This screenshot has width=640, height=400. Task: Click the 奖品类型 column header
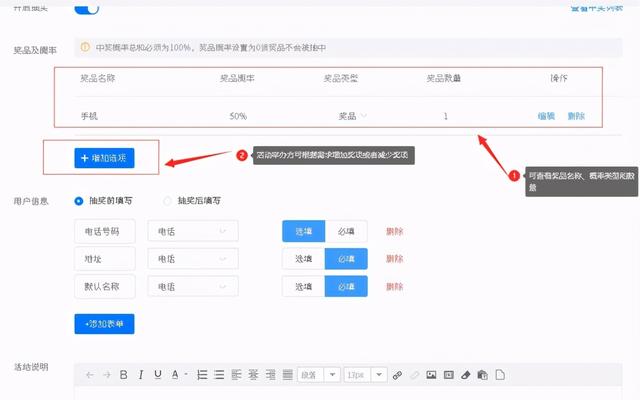[x=341, y=78]
